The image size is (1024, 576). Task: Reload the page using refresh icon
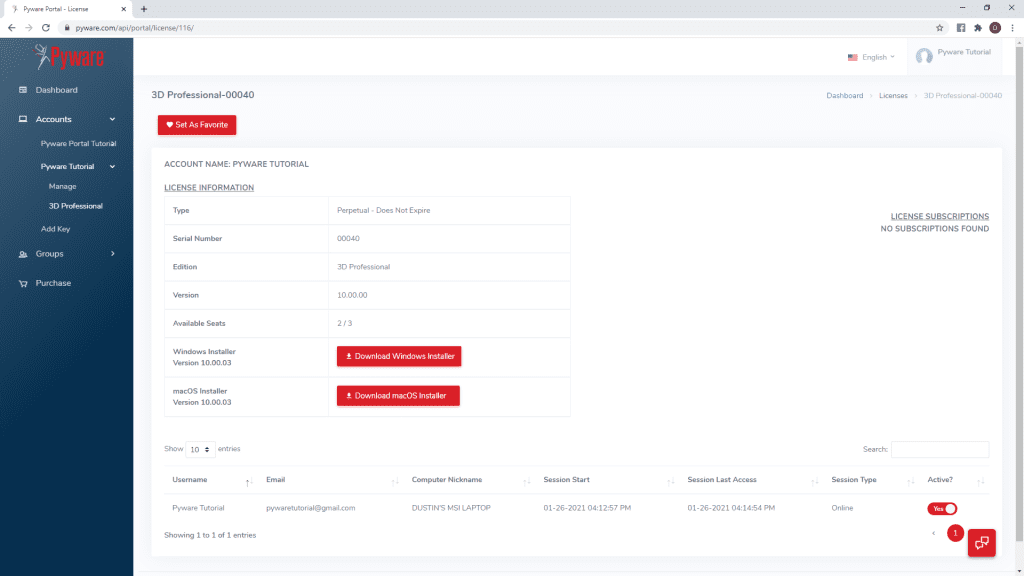[x=47, y=27]
